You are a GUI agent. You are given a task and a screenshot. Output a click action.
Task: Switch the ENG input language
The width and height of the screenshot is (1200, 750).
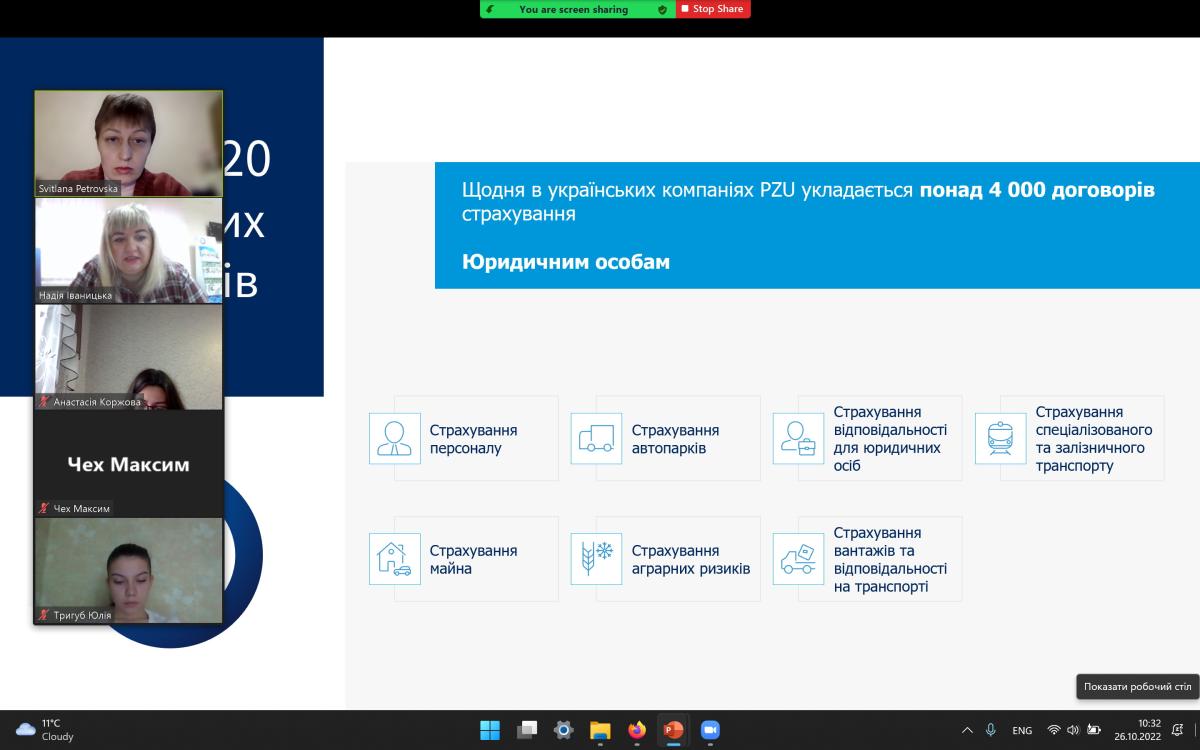pyautogui.click(x=1022, y=730)
